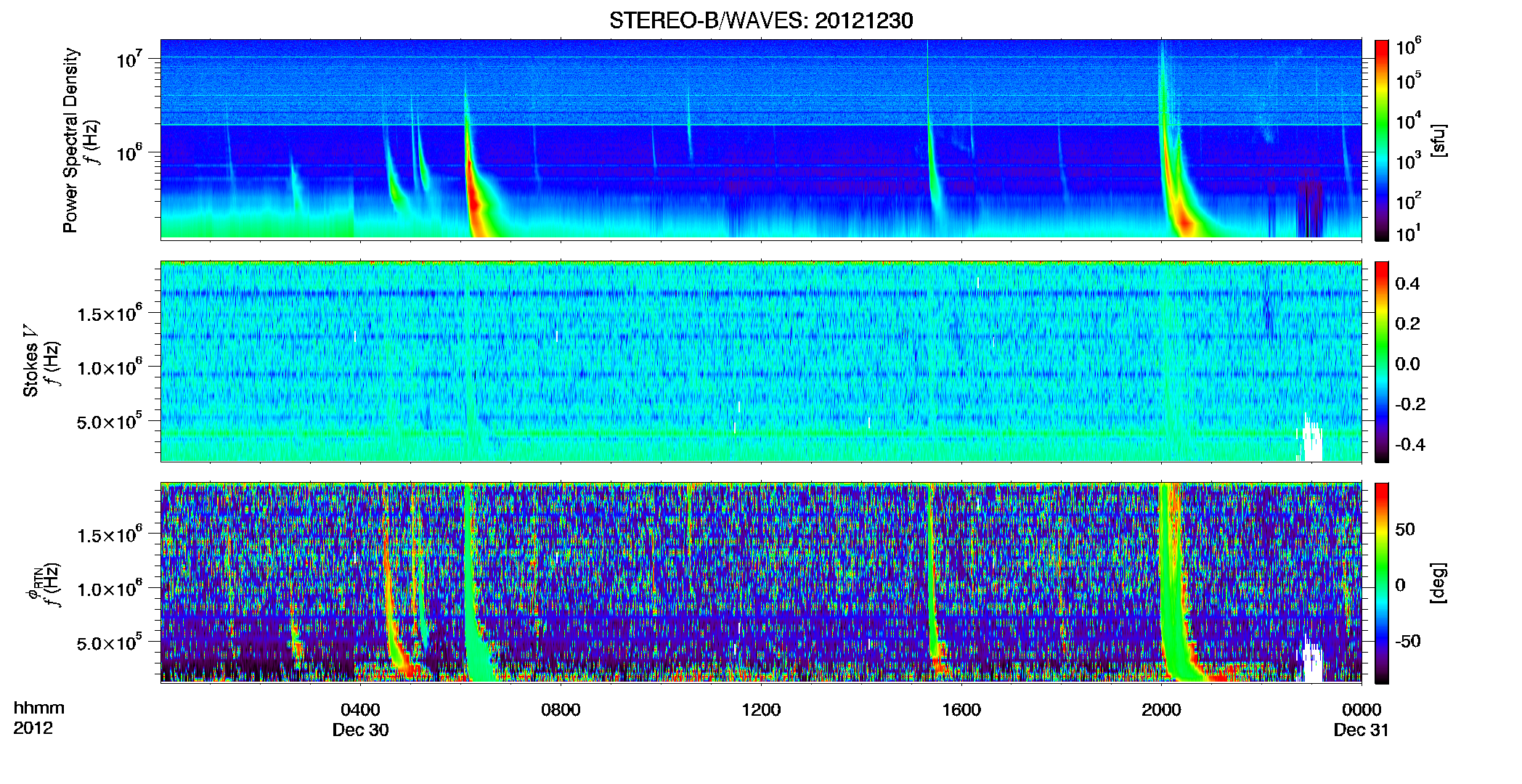Click the 1200 time axis label
The width and height of the screenshot is (1522, 784).
[x=761, y=710]
